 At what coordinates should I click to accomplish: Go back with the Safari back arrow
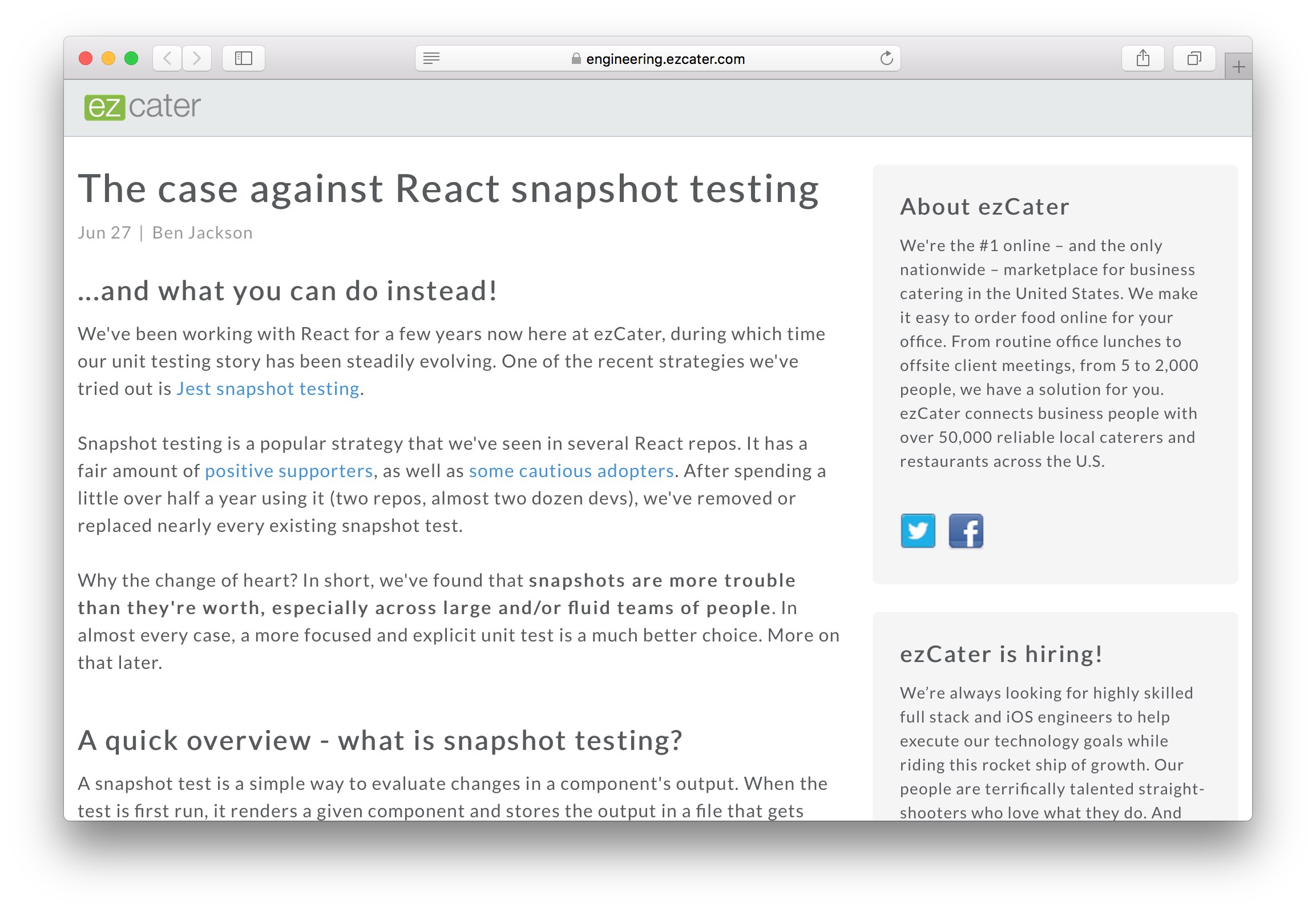point(167,58)
